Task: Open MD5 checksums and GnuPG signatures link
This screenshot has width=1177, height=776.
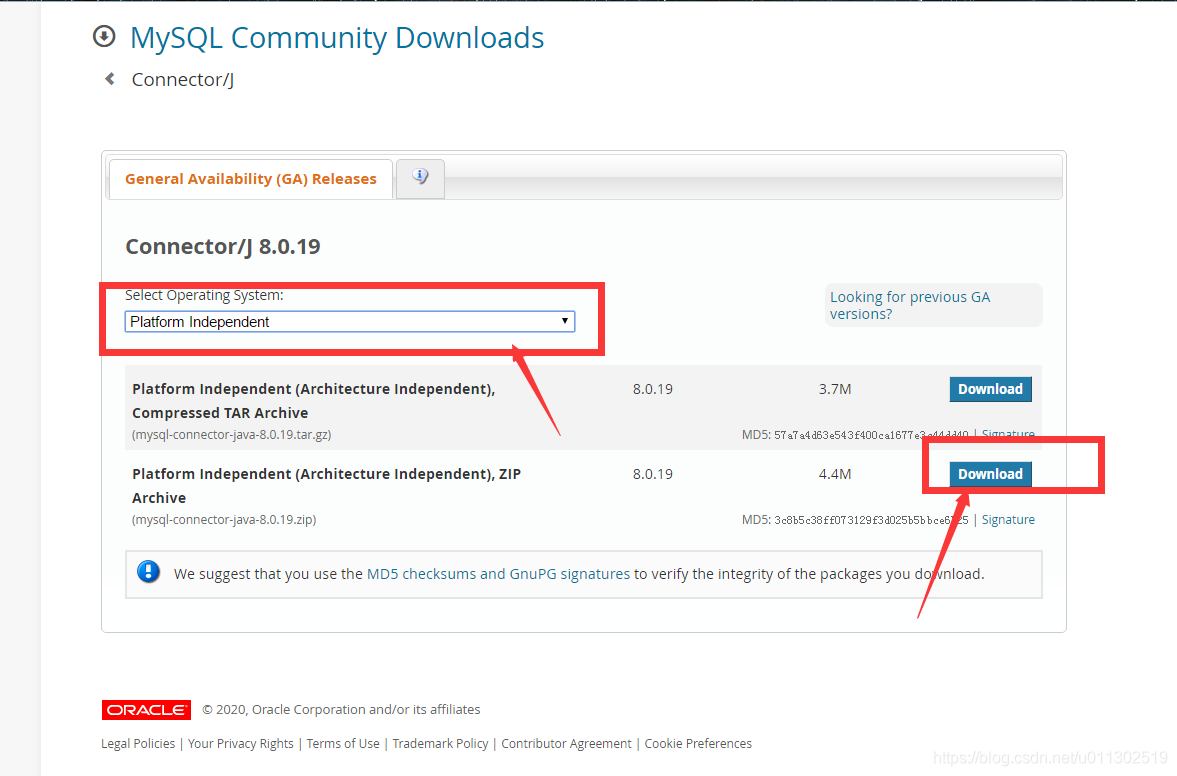Action: [x=498, y=574]
